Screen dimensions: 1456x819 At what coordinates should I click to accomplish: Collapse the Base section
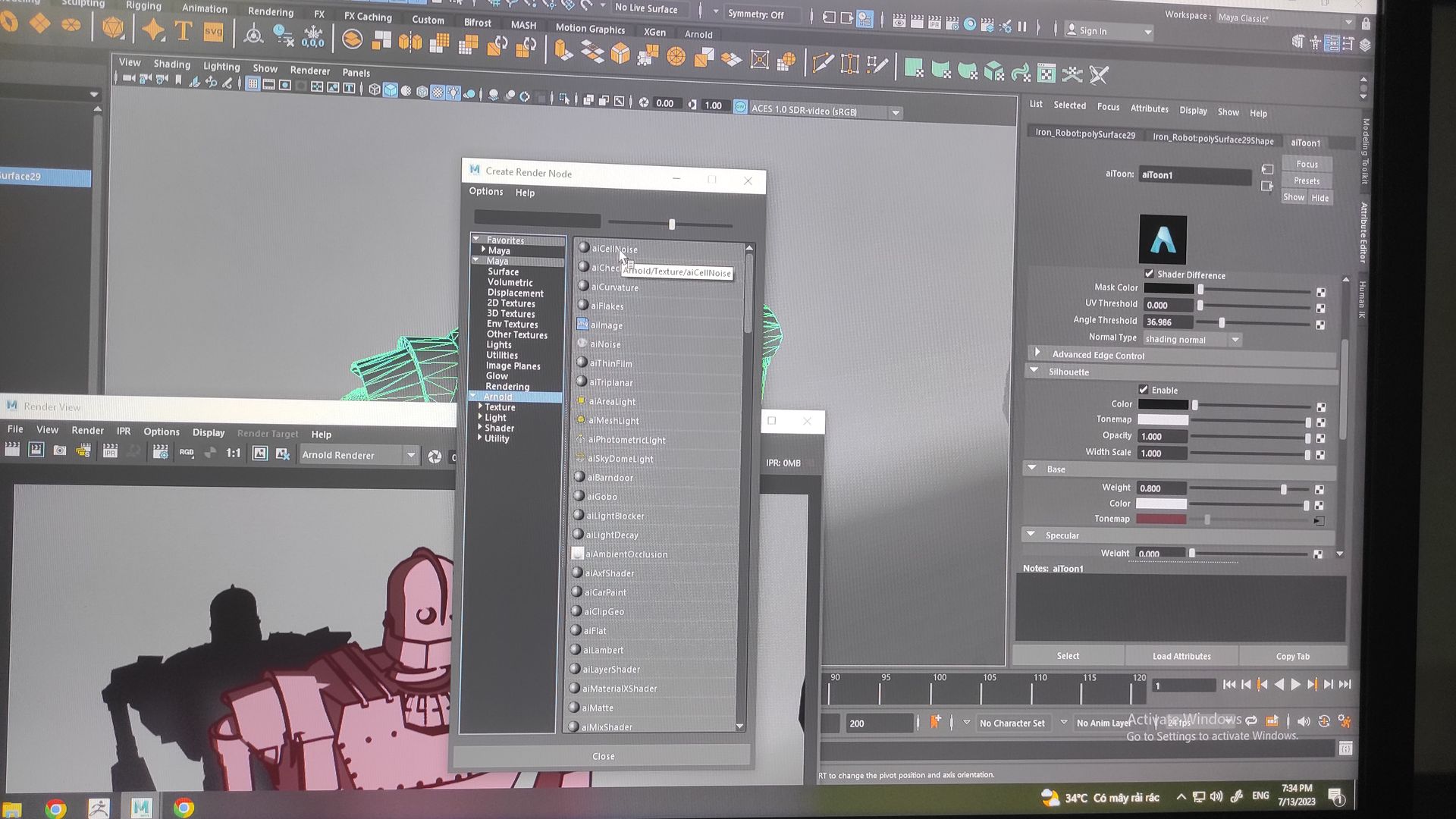[1032, 468]
